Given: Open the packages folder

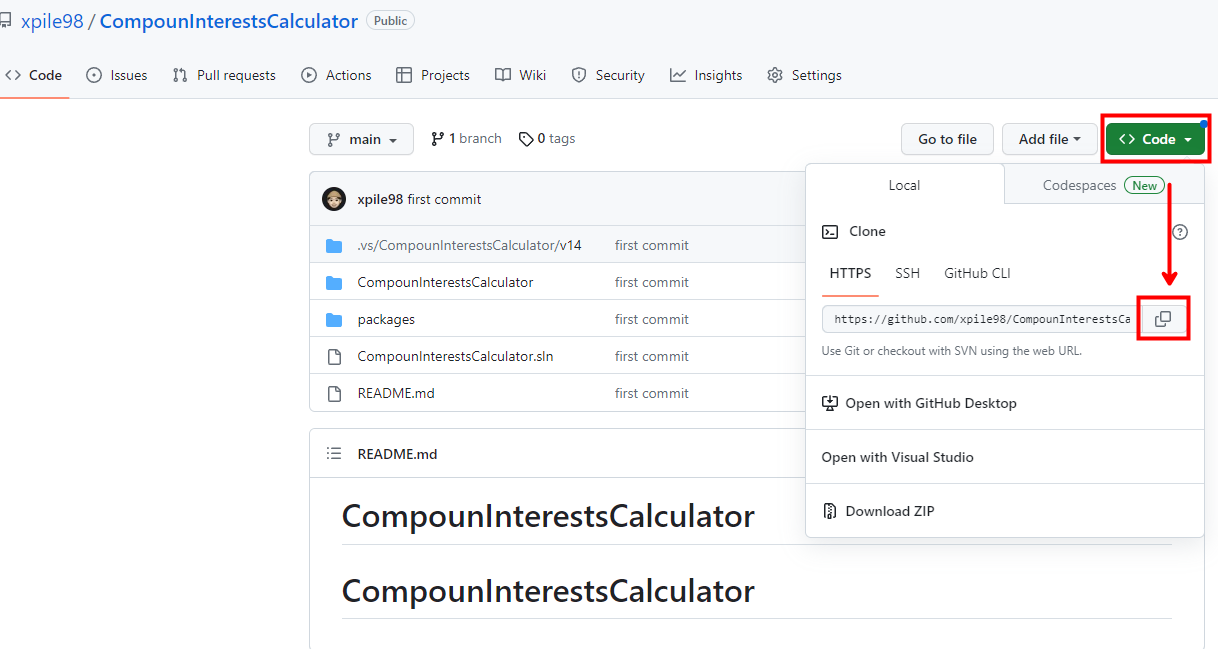Looking at the screenshot, I should point(386,320).
